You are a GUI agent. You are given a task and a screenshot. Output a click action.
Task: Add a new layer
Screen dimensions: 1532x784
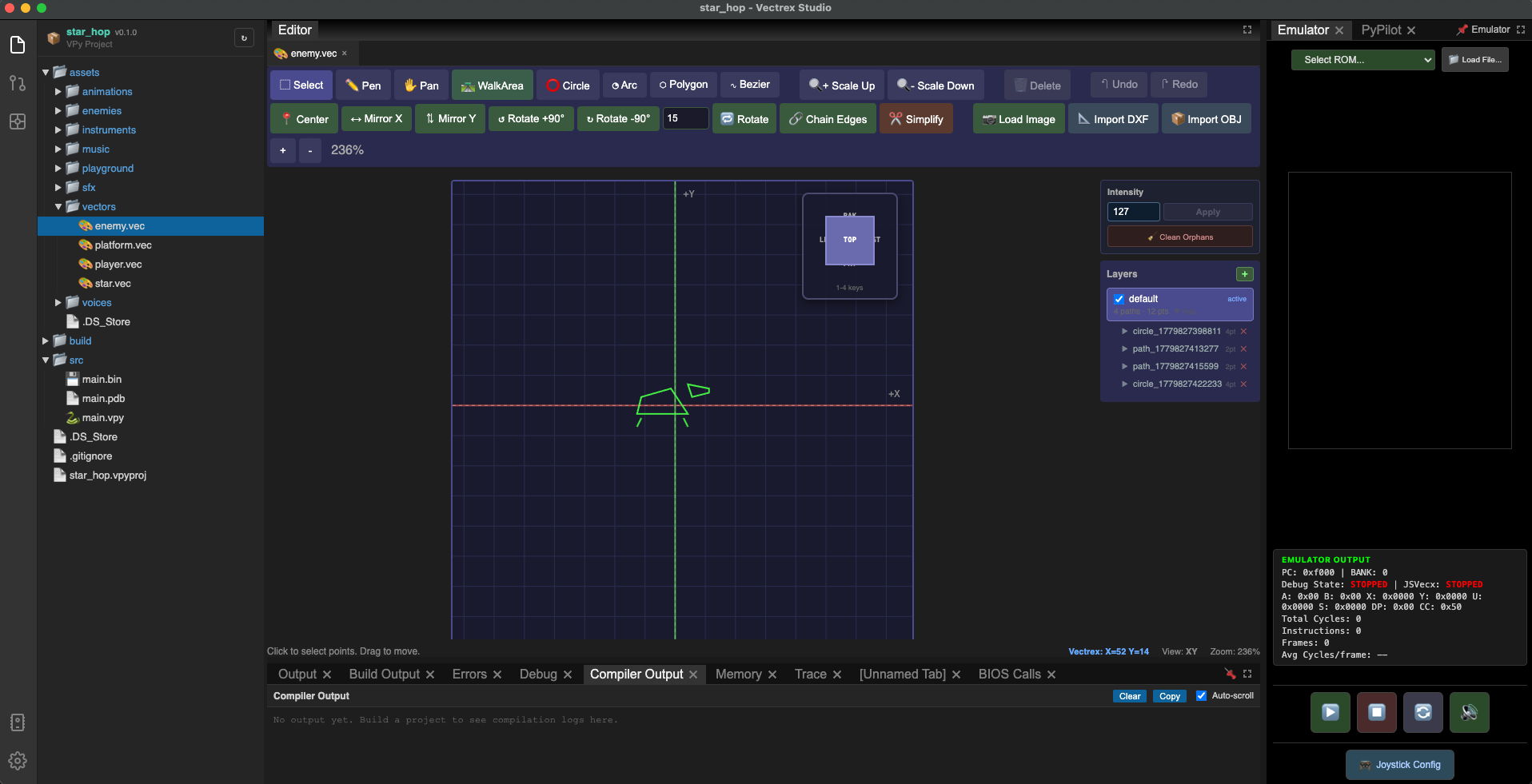[x=1245, y=274]
